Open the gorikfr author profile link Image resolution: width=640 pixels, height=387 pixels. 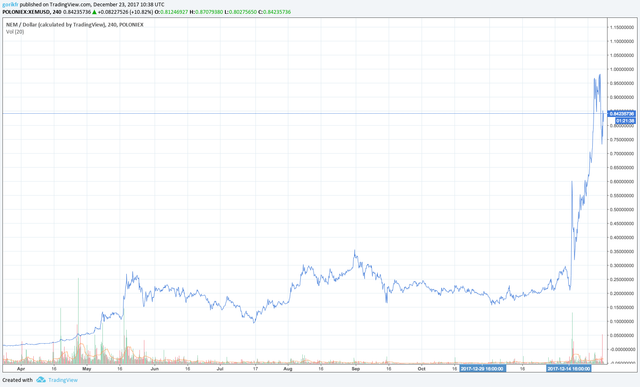point(10,4)
